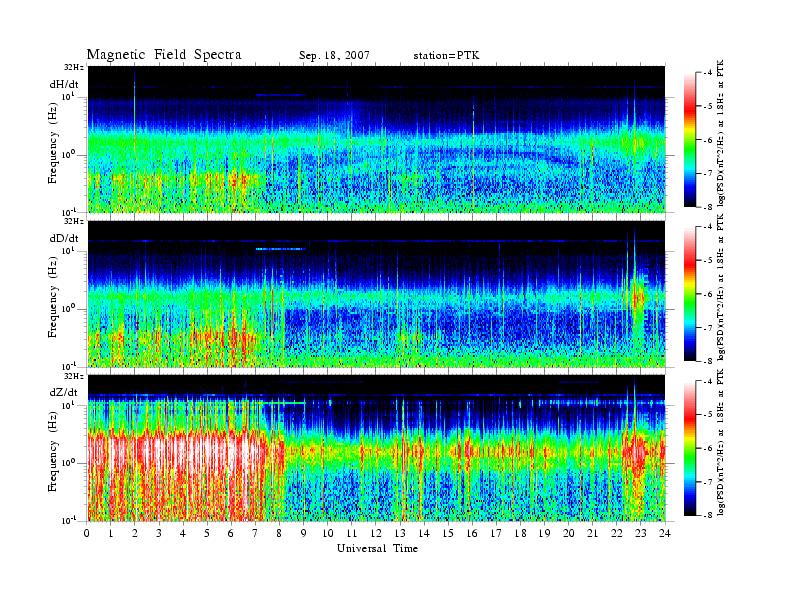Click hour tick label '21' on time axis
This screenshot has width=792, height=612.
tap(592, 533)
